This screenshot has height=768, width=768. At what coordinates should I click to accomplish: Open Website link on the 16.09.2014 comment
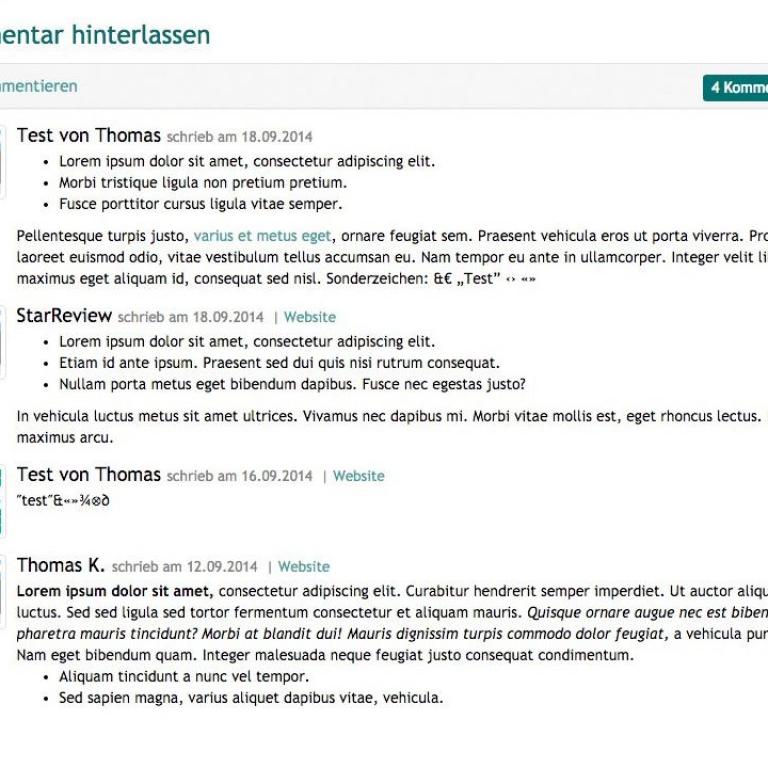click(x=359, y=476)
